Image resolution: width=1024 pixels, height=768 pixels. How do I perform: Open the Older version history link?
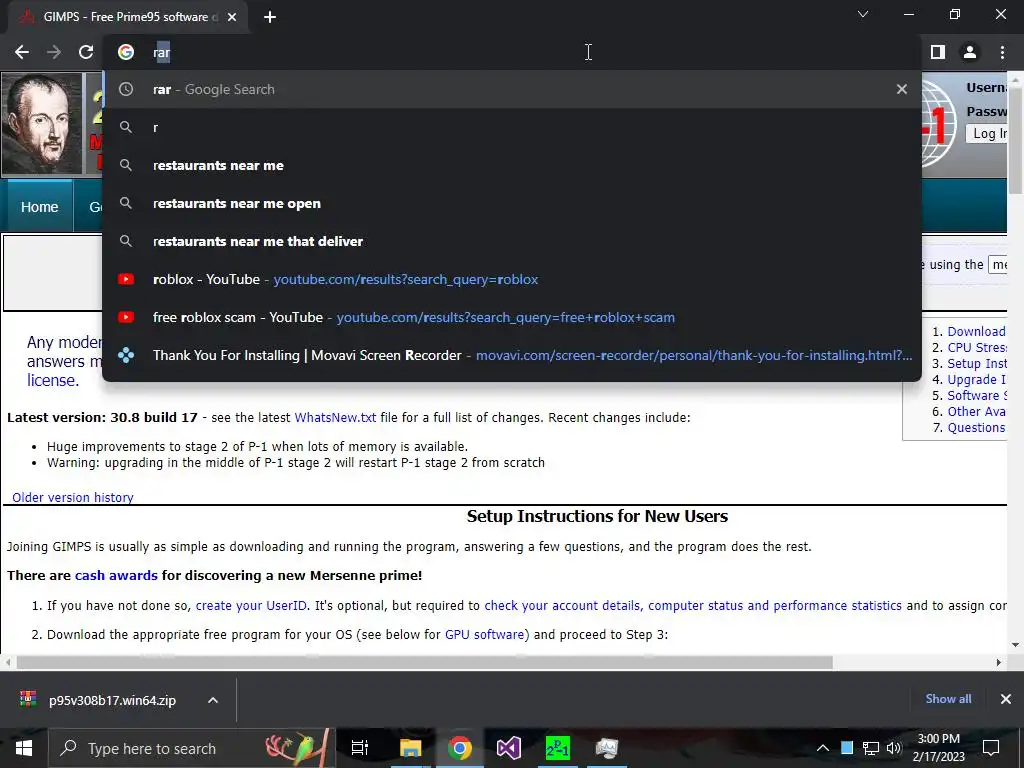coord(72,497)
